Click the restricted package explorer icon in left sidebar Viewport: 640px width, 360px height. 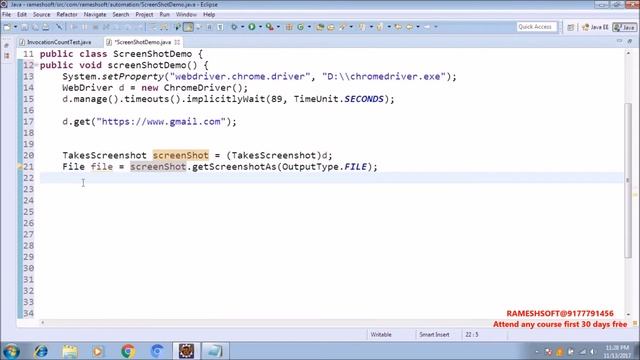pyautogui.click(x=7, y=56)
